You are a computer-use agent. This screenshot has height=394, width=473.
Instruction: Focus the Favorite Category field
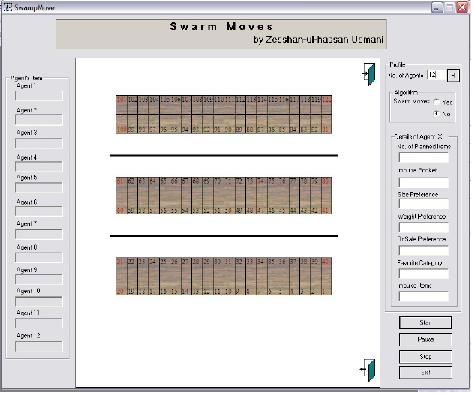tap(424, 273)
